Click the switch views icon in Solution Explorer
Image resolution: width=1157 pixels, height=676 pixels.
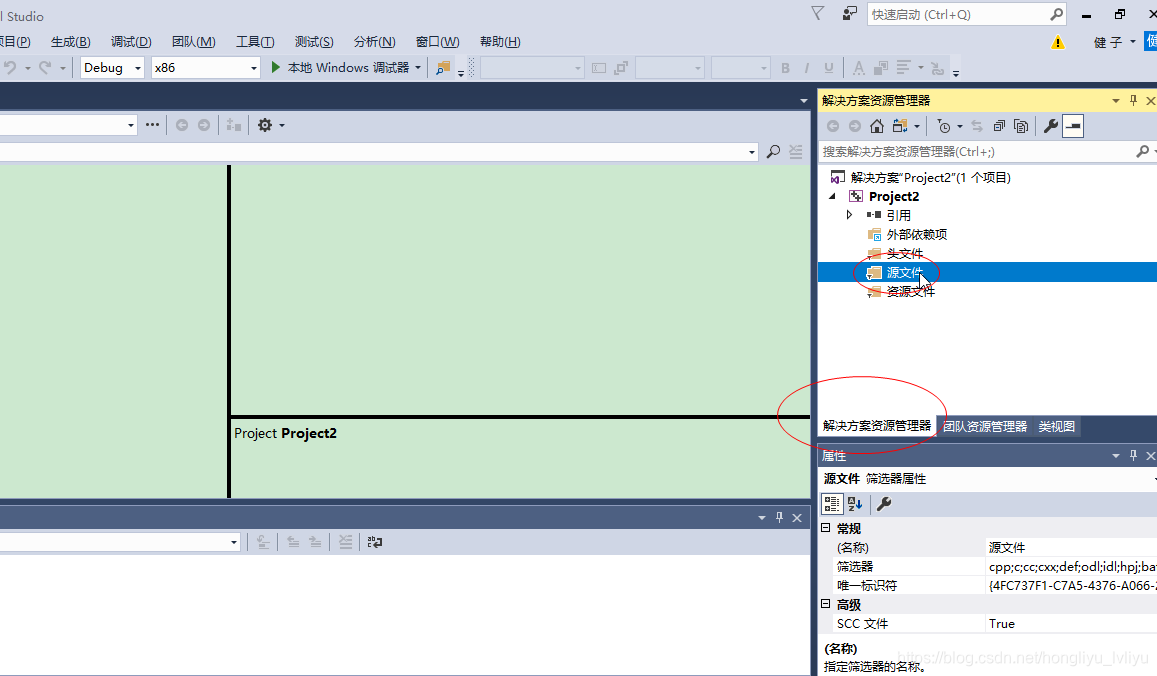click(x=899, y=126)
